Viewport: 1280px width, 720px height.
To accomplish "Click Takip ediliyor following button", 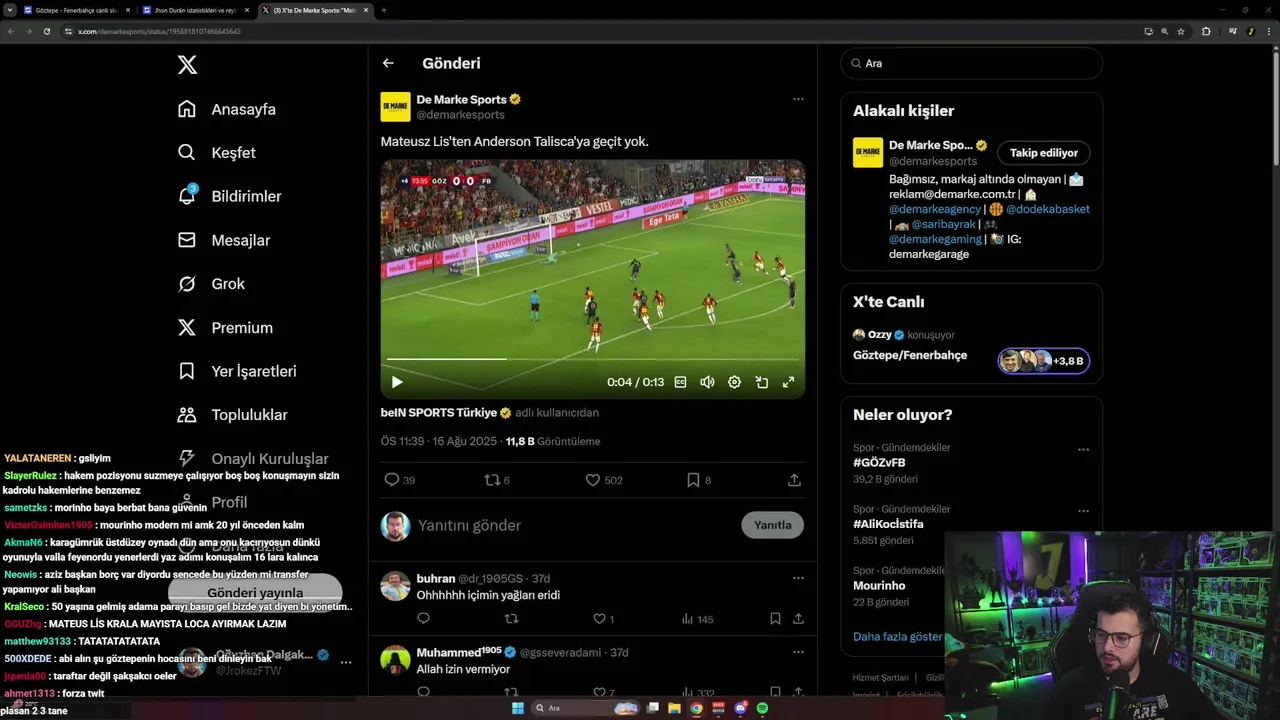I will [x=1043, y=153].
